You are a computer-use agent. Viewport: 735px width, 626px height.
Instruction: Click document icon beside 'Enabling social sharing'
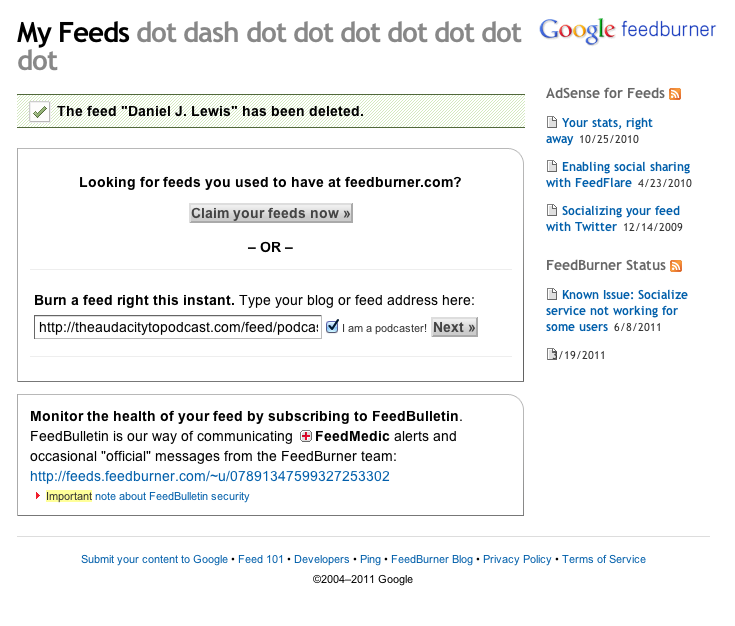pos(551,167)
